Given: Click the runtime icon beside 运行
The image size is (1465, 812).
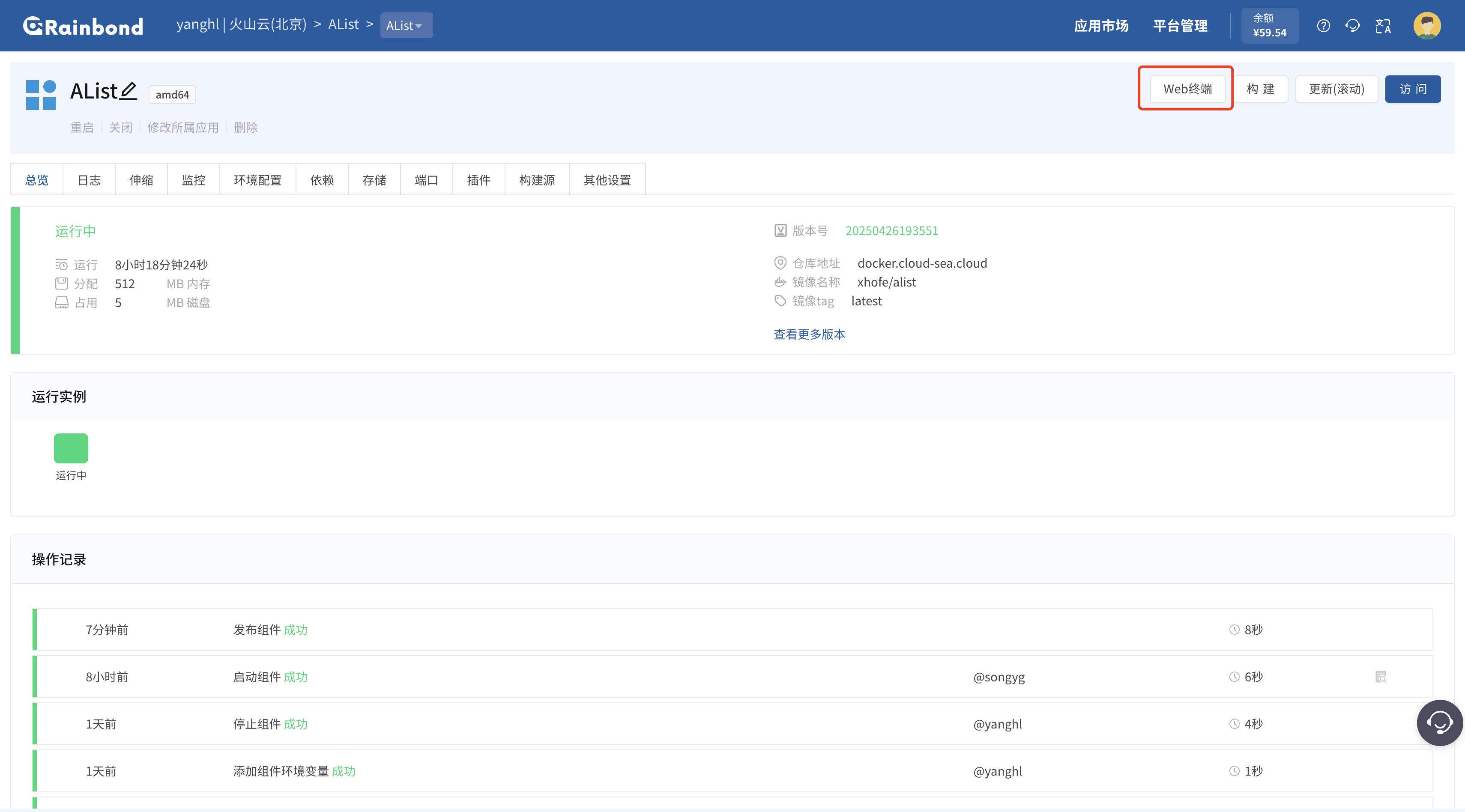Looking at the screenshot, I should (x=61, y=264).
